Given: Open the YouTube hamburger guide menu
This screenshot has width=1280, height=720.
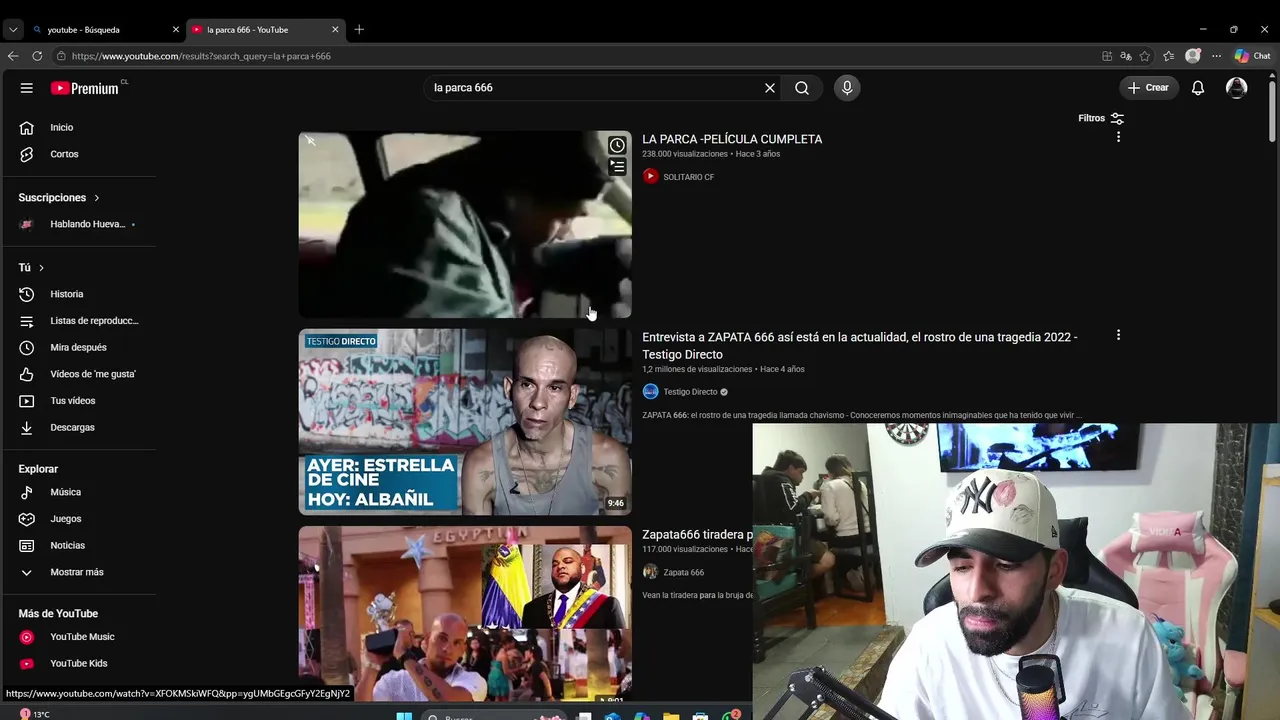Looking at the screenshot, I should pos(27,88).
